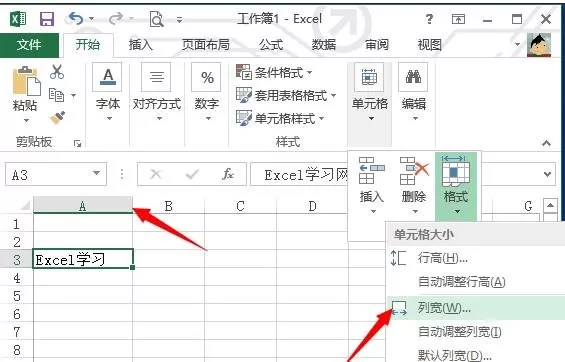This screenshot has width=565, height=362.
Task: Expand the Name Box dropdown arrow
Action: coord(96,173)
